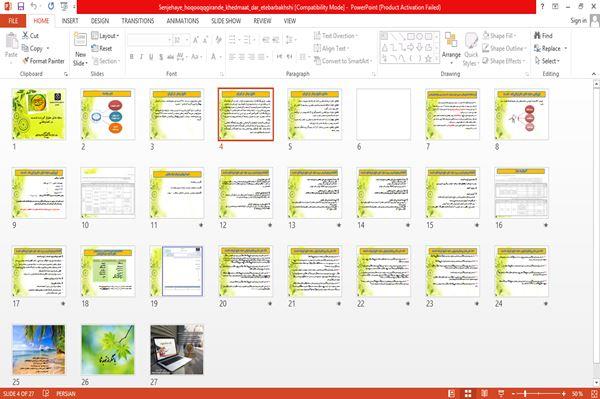Click the Format Painter tool
Viewport: 600px width, 399px height.
tap(43, 61)
